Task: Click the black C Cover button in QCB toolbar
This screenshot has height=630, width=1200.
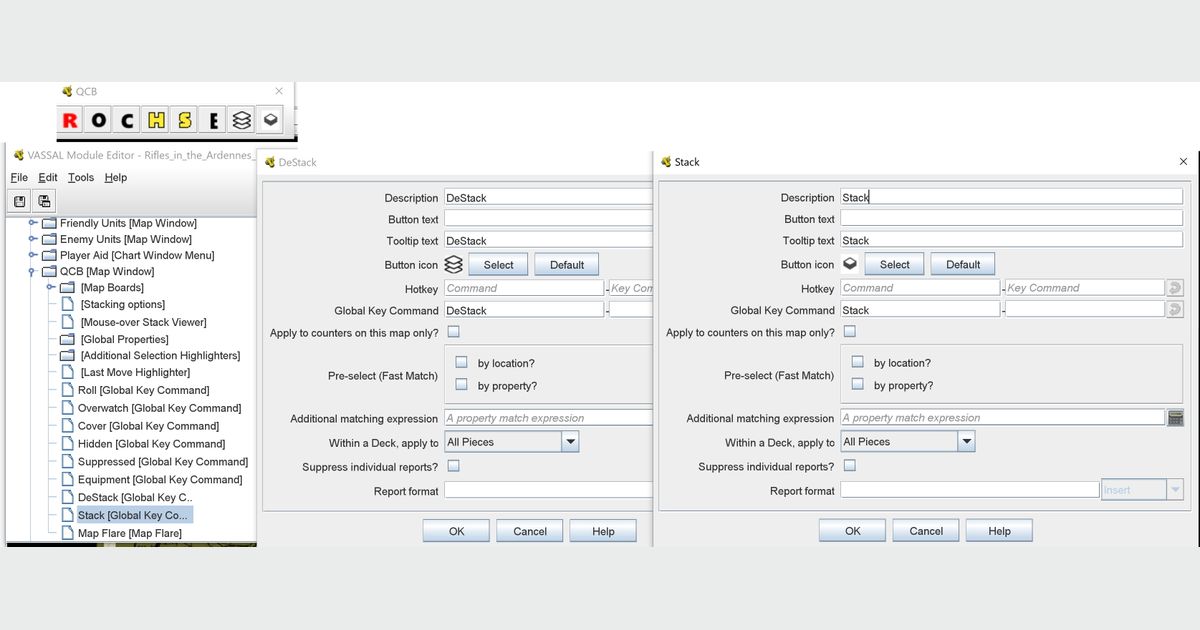Action: click(x=127, y=121)
